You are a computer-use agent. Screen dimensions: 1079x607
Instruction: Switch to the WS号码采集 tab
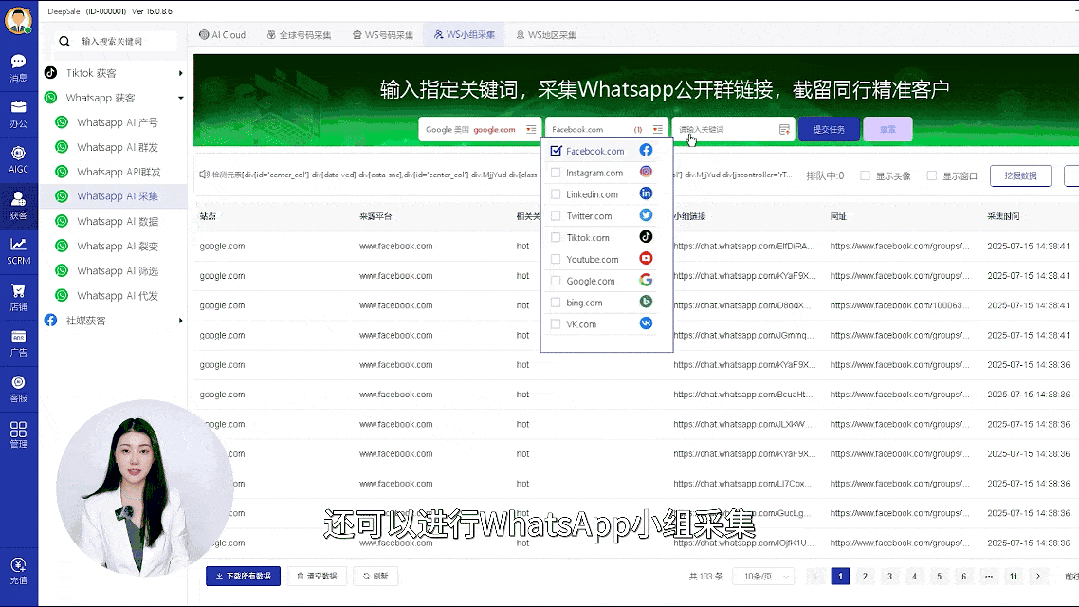390,34
